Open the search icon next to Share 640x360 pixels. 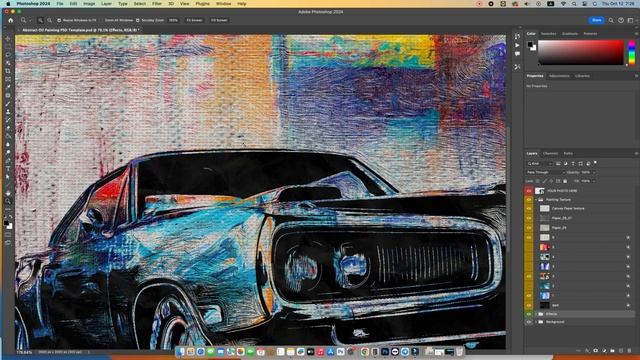(611, 20)
